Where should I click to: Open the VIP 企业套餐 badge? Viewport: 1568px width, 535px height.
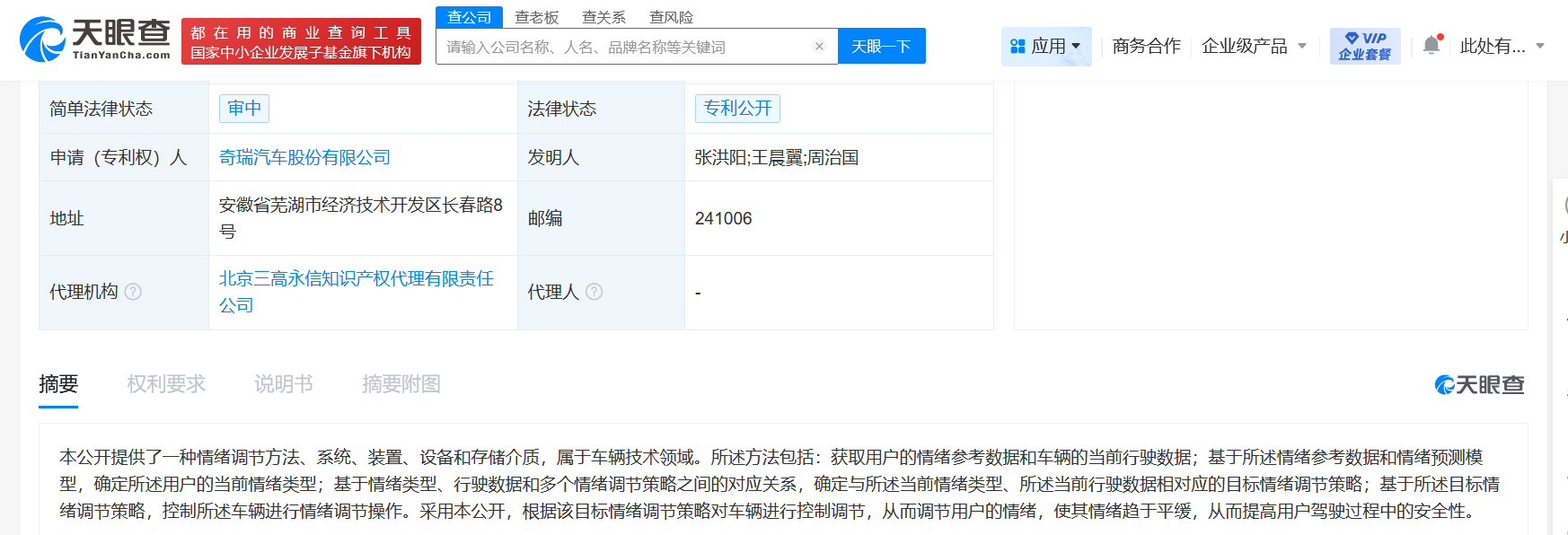pyautogui.click(x=1365, y=46)
